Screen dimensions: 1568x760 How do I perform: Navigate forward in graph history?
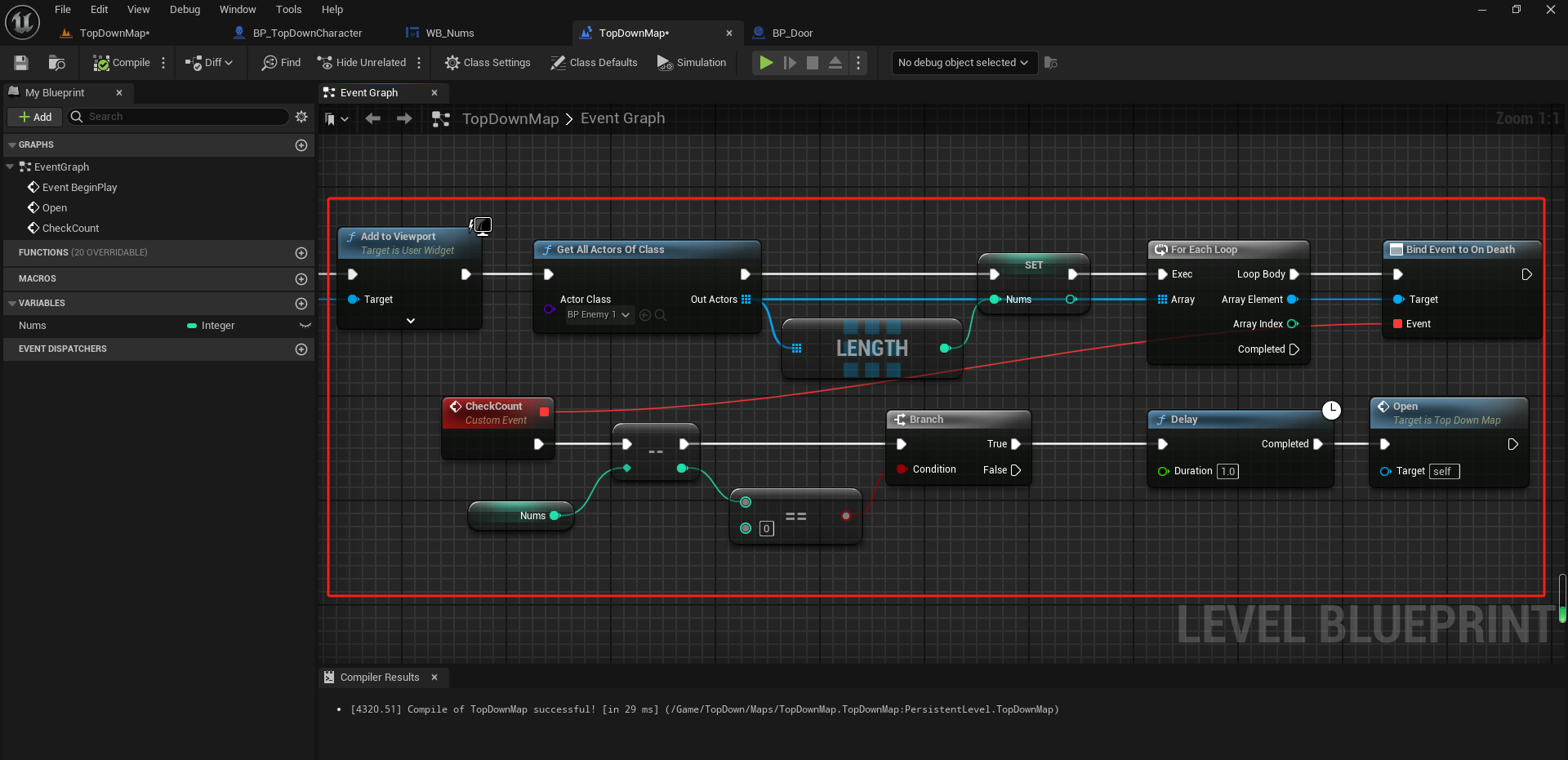tap(404, 119)
